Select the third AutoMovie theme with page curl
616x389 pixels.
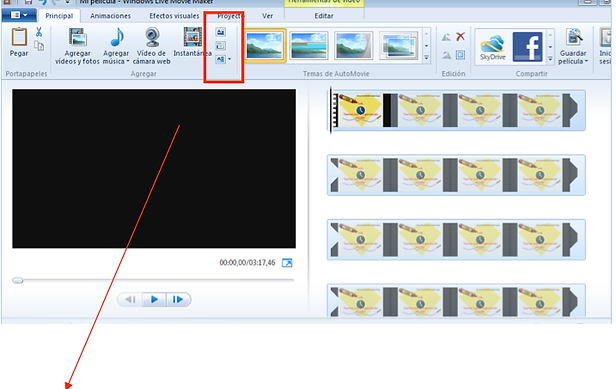(x=353, y=46)
